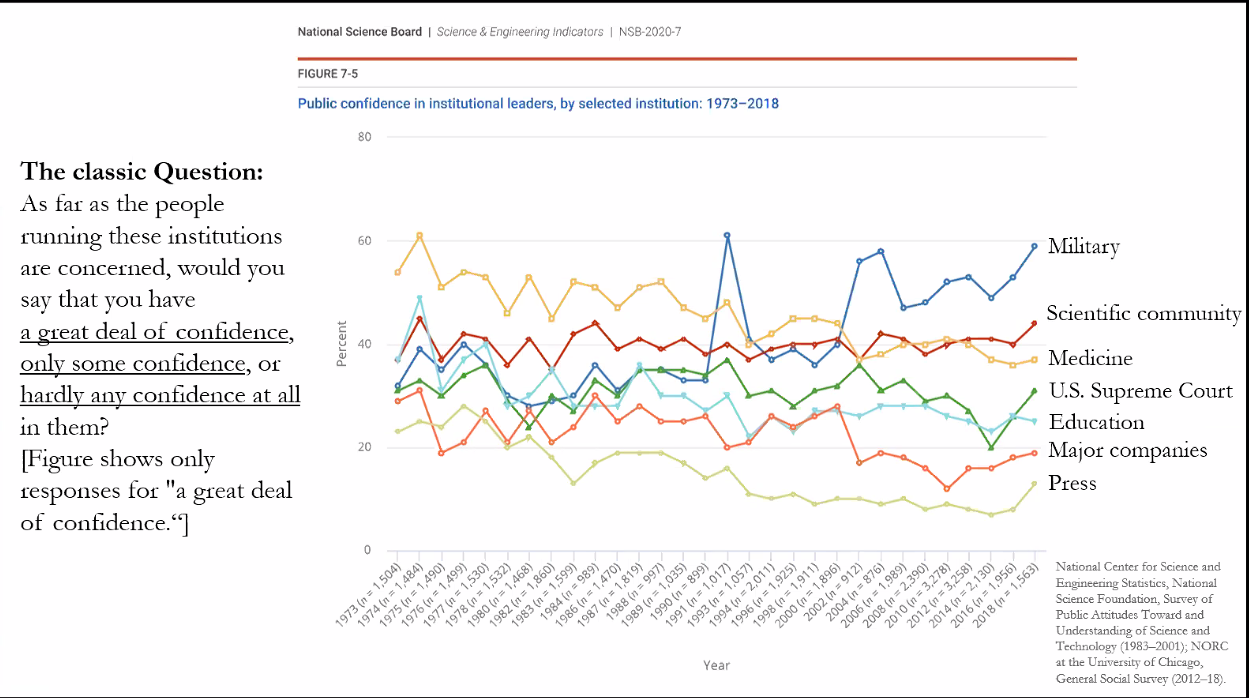
Task: Select the Scientific community series label
Action: [1143, 313]
